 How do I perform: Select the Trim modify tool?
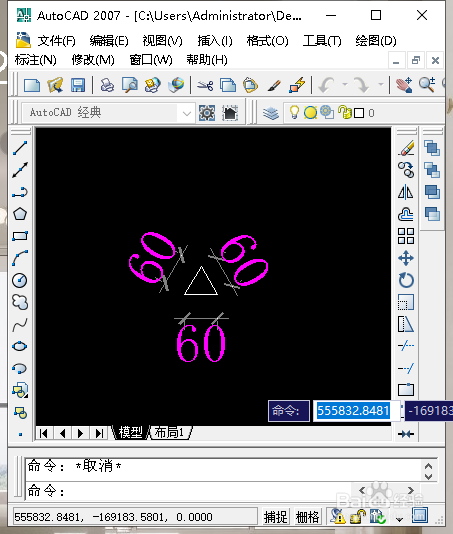(406, 346)
